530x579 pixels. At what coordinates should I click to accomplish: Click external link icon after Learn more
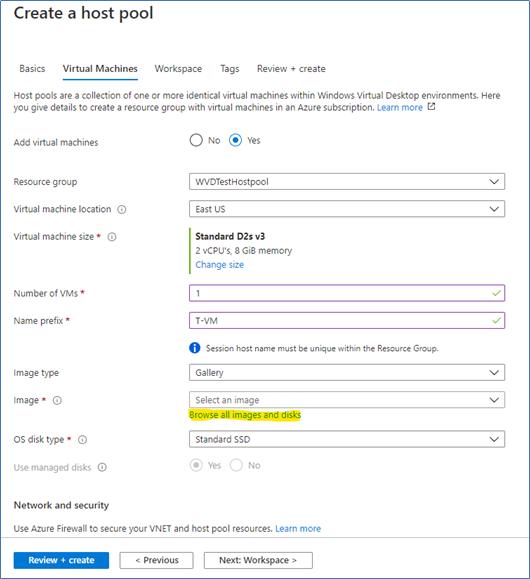click(x=431, y=107)
